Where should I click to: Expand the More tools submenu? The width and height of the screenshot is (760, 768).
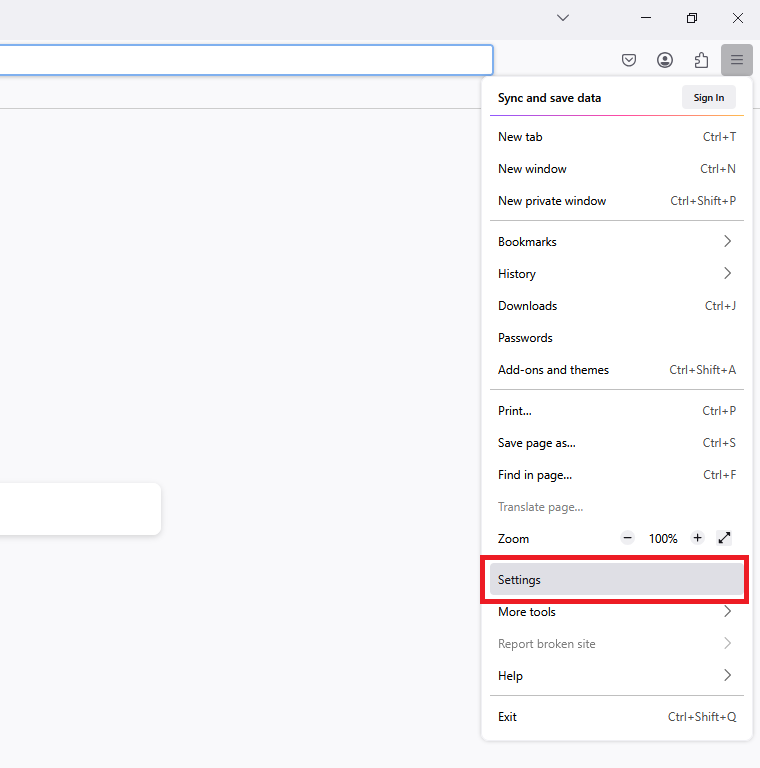click(x=616, y=612)
